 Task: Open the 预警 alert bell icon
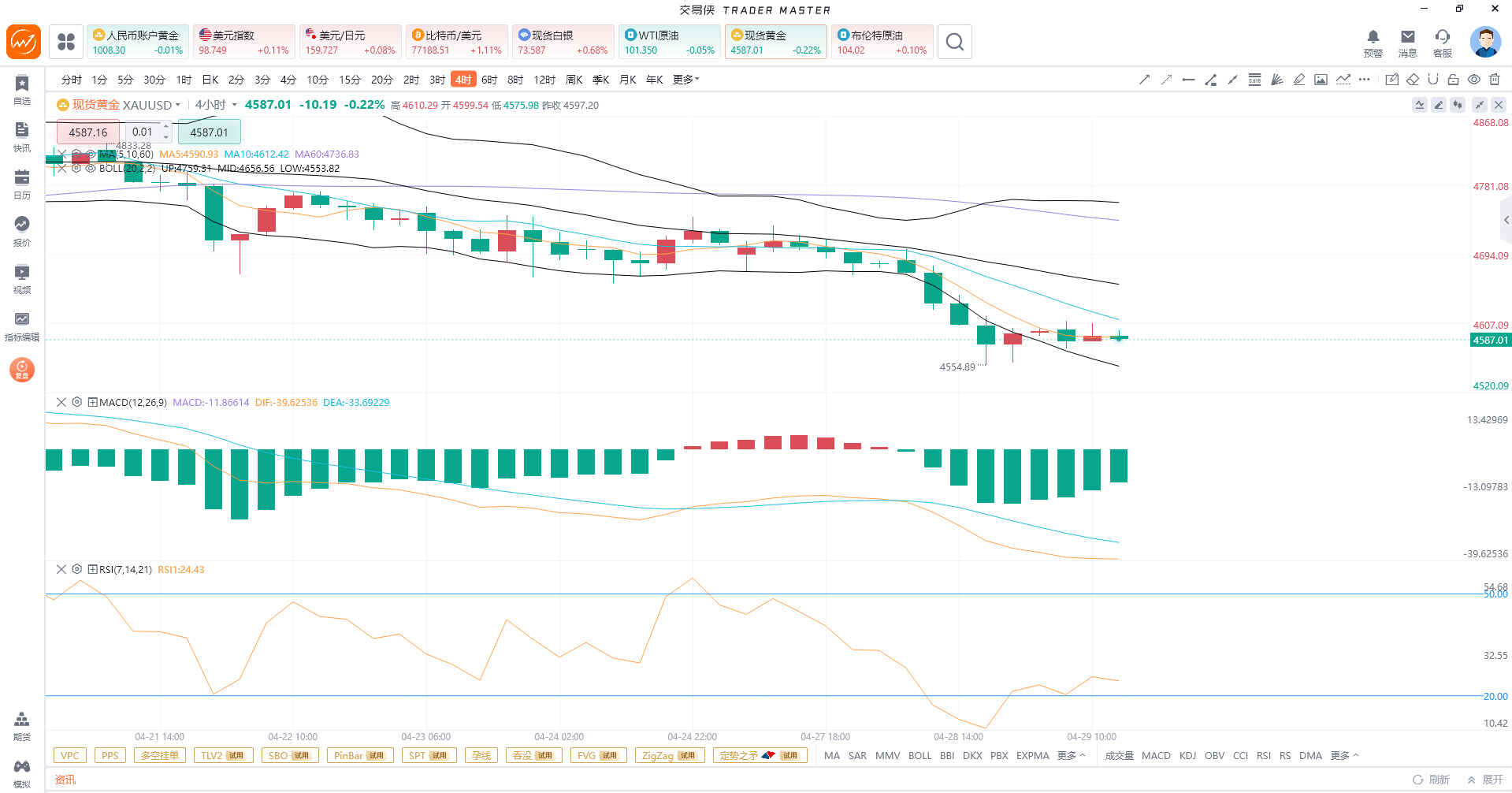pyautogui.click(x=1373, y=42)
